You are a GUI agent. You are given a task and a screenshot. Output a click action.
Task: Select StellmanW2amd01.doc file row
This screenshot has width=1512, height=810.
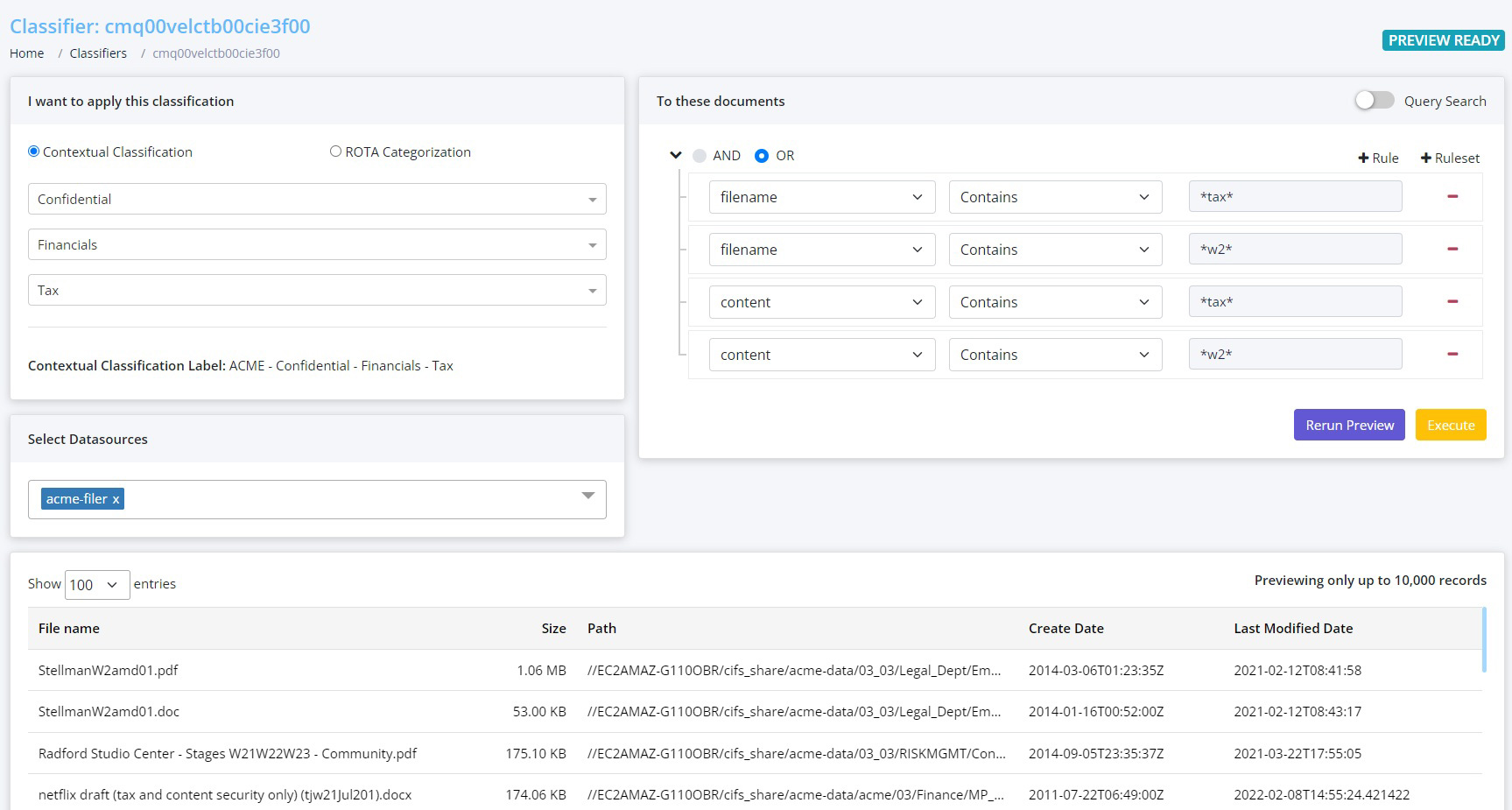756,711
